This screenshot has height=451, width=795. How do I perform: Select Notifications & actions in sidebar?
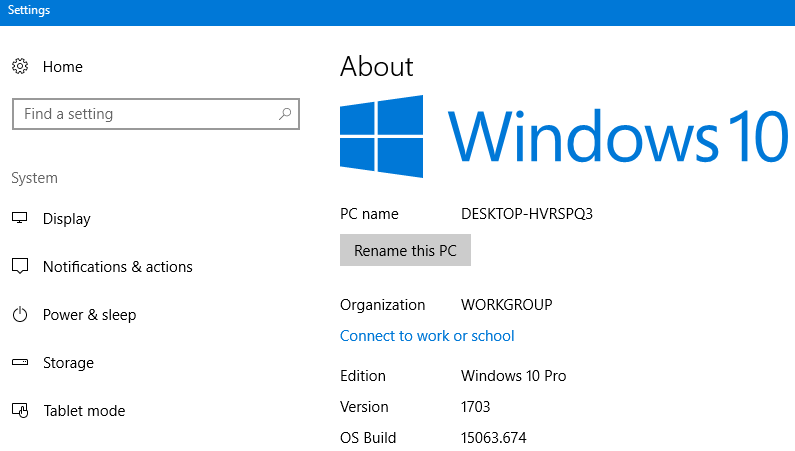coord(117,267)
